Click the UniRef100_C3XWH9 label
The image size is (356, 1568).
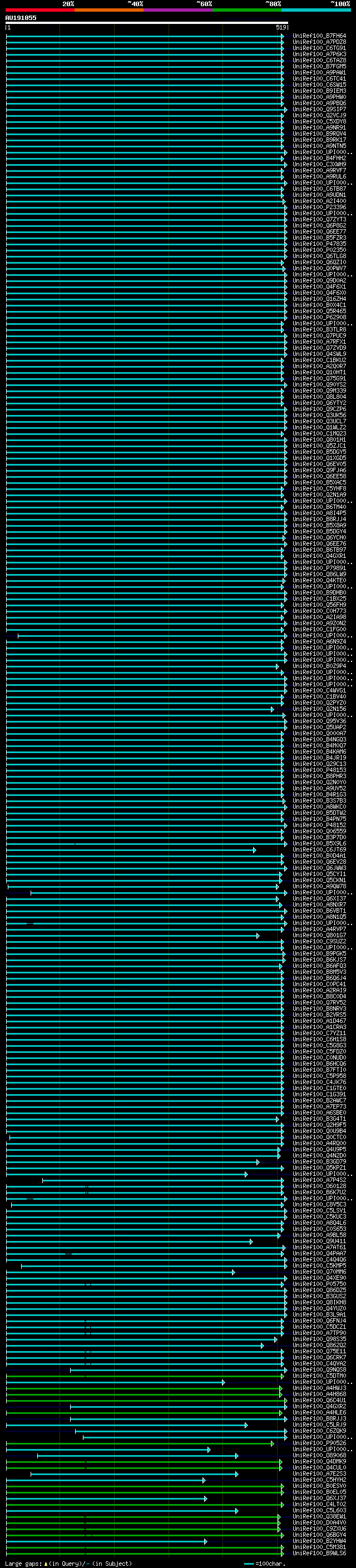click(x=319, y=164)
